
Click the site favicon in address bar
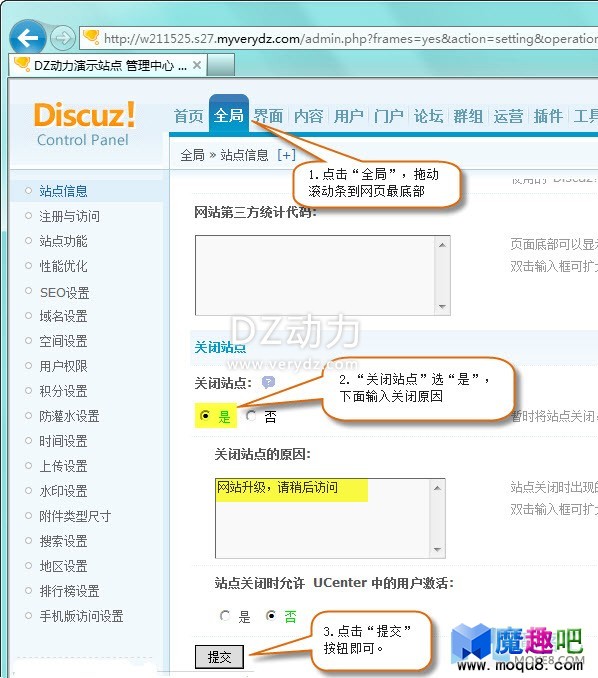91,38
